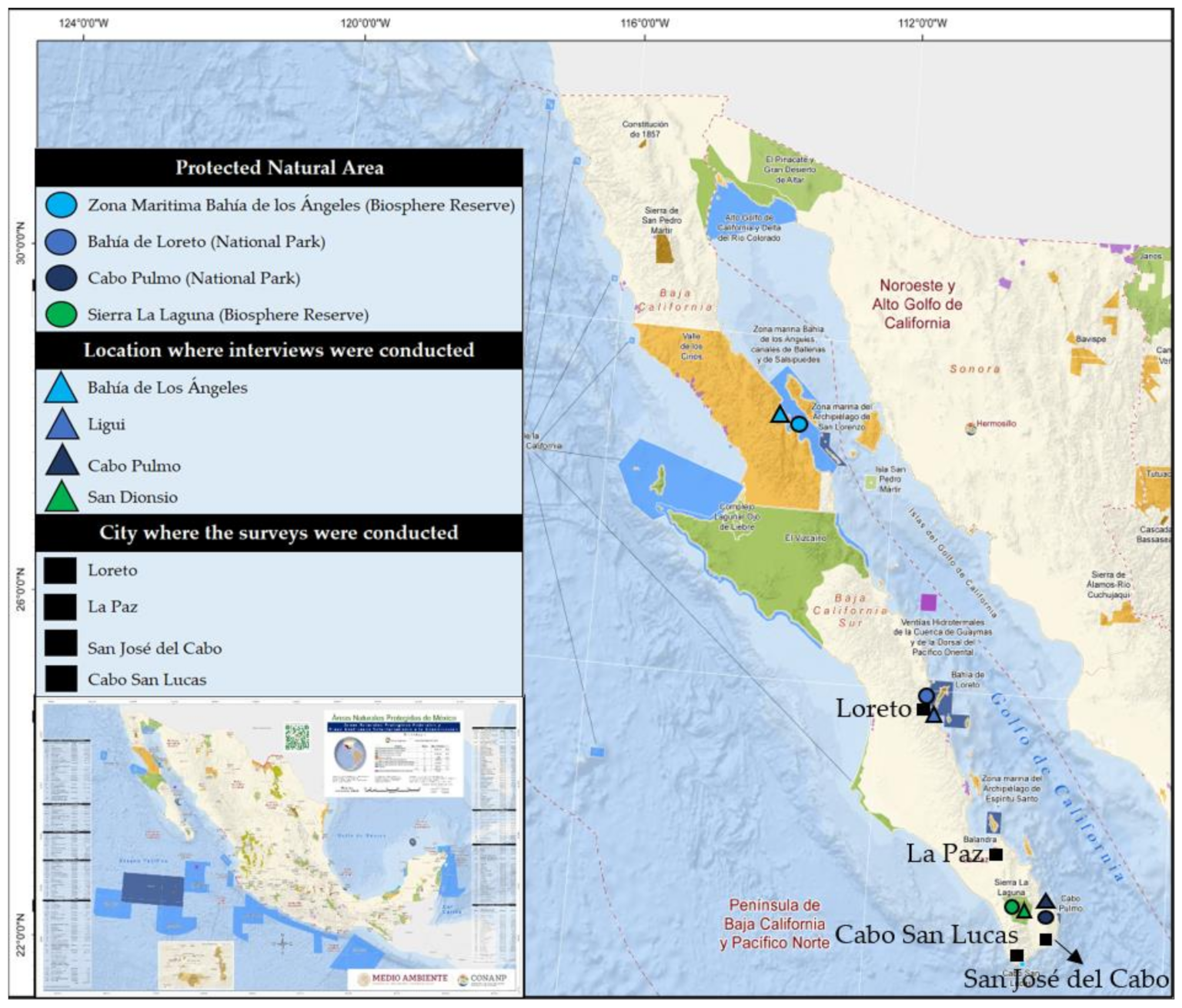Click the Hermosillo city marker on the map
Viewport: 1182px width, 1008px height.
pyautogui.click(x=972, y=429)
